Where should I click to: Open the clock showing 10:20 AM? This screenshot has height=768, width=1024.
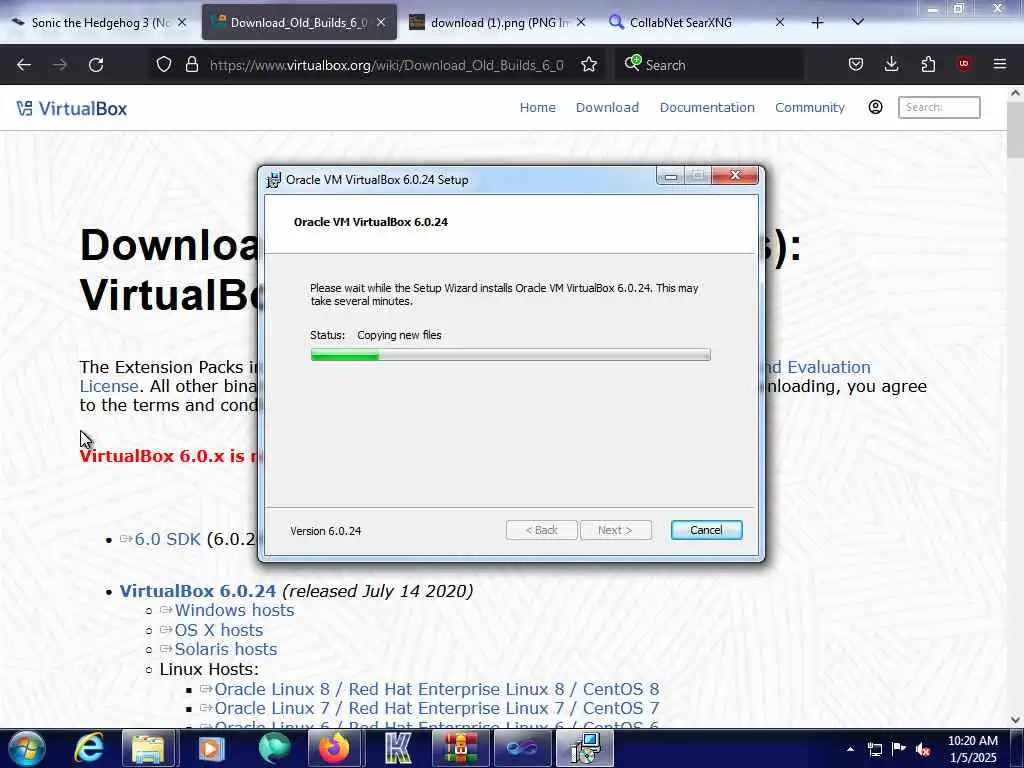pos(972,749)
